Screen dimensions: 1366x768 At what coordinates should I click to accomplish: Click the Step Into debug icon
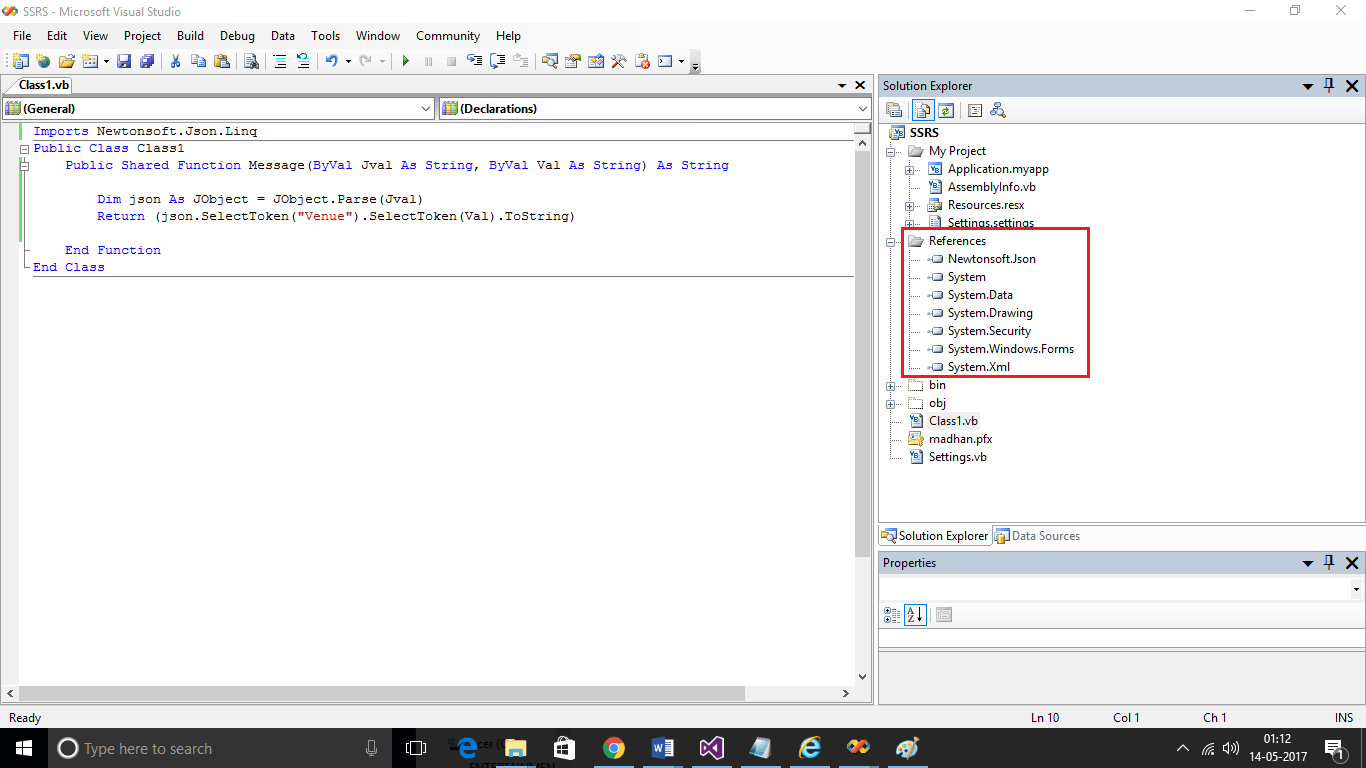[474, 61]
